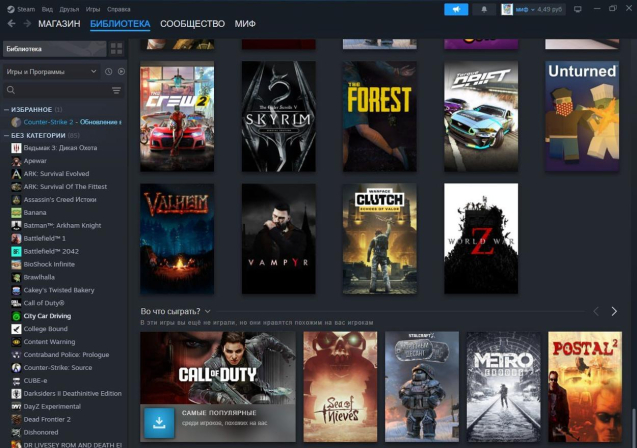
Task: Switch to Big Picture mode via monitor icon
Action: click(x=576, y=9)
